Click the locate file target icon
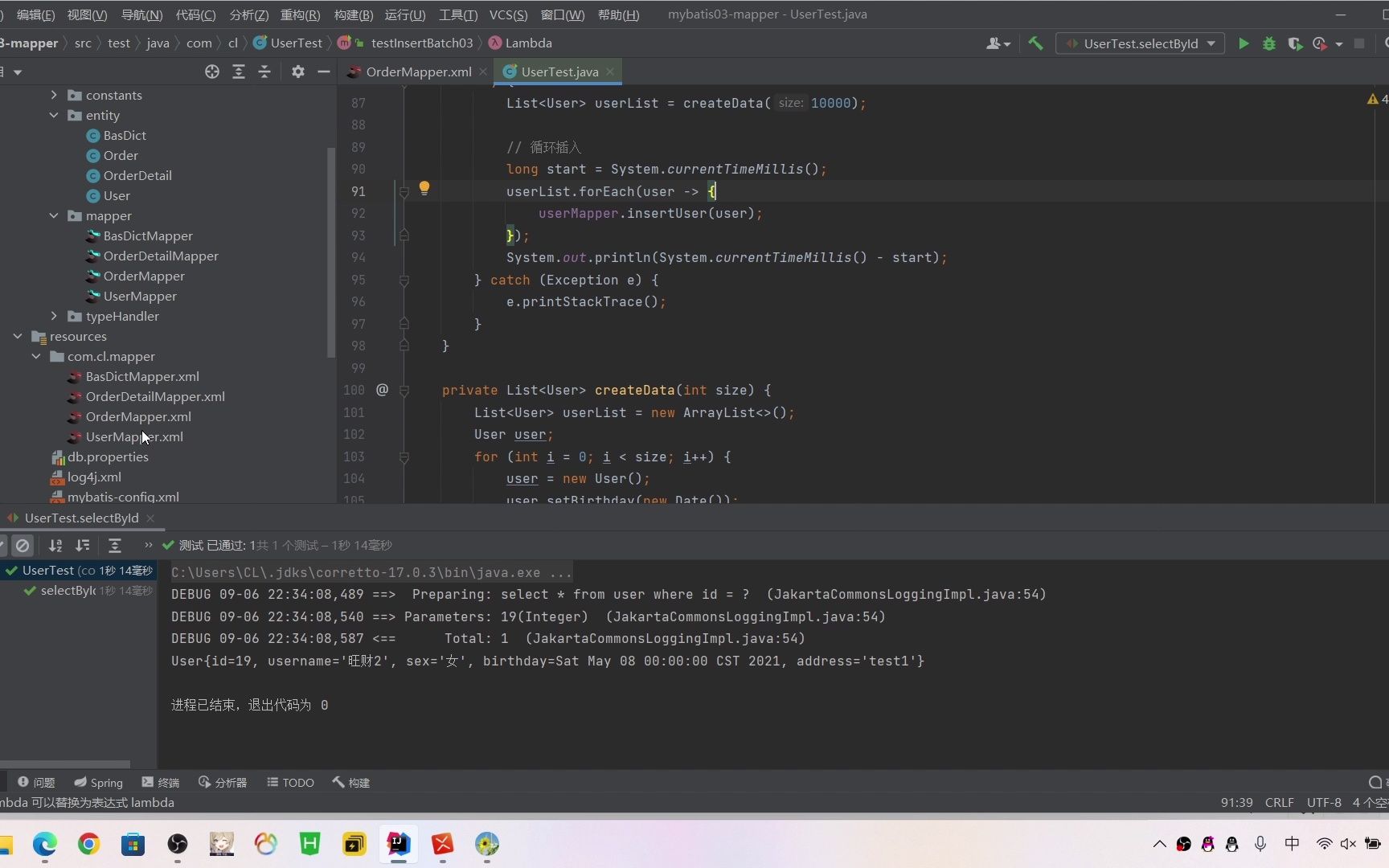The height and width of the screenshot is (868, 1389). [x=212, y=72]
